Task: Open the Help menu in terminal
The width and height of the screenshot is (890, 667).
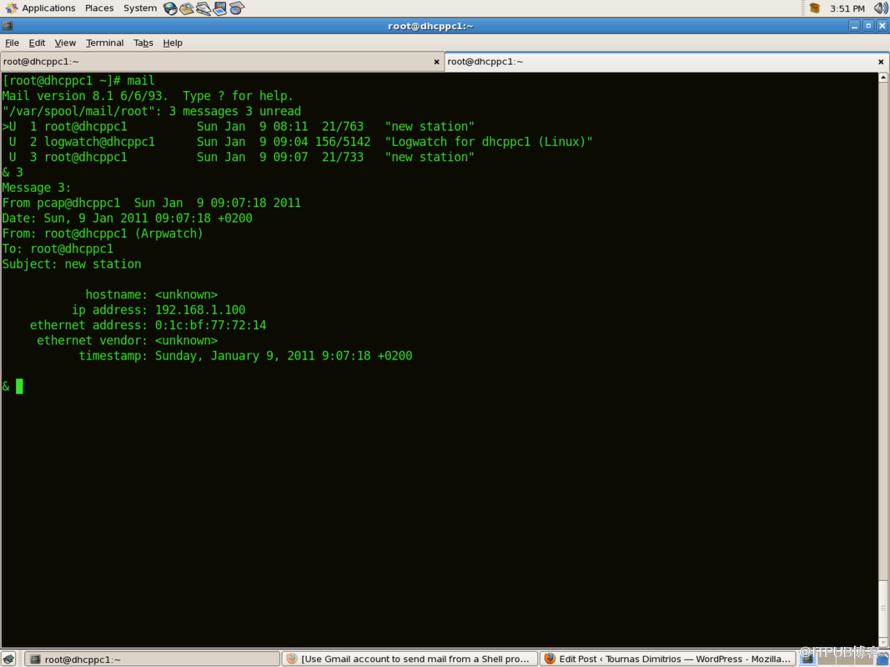Action: pos(173,43)
